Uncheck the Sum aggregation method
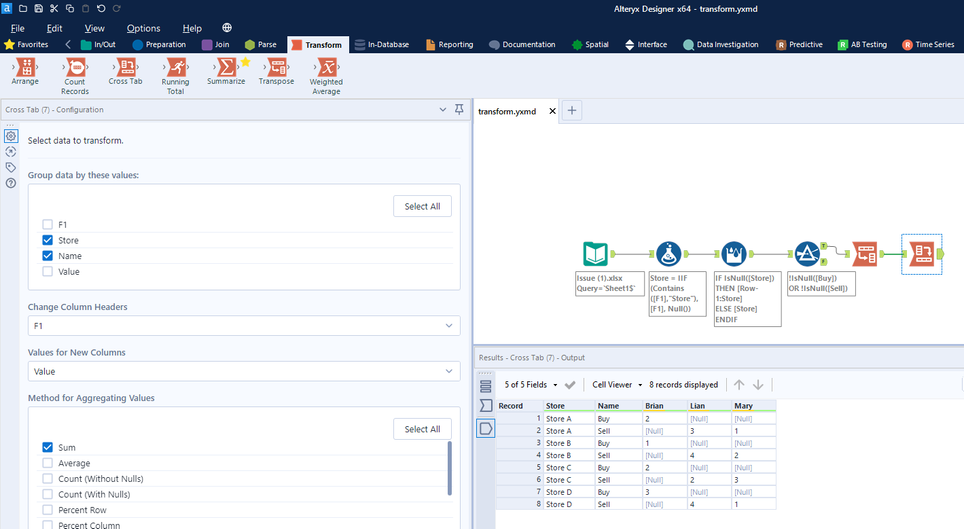Screen dimensions: 964x529 click(x=47, y=447)
